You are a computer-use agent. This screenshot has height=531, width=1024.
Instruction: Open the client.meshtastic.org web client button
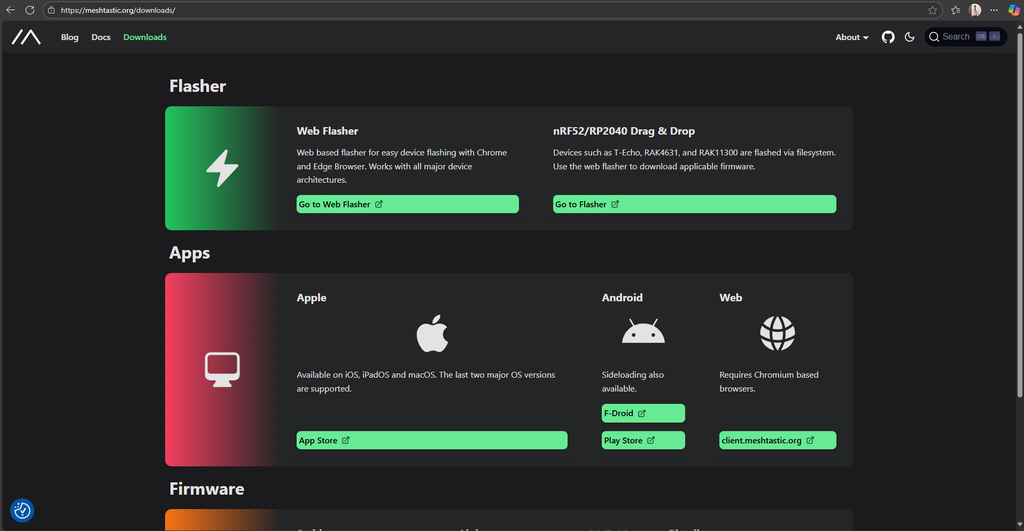(777, 440)
